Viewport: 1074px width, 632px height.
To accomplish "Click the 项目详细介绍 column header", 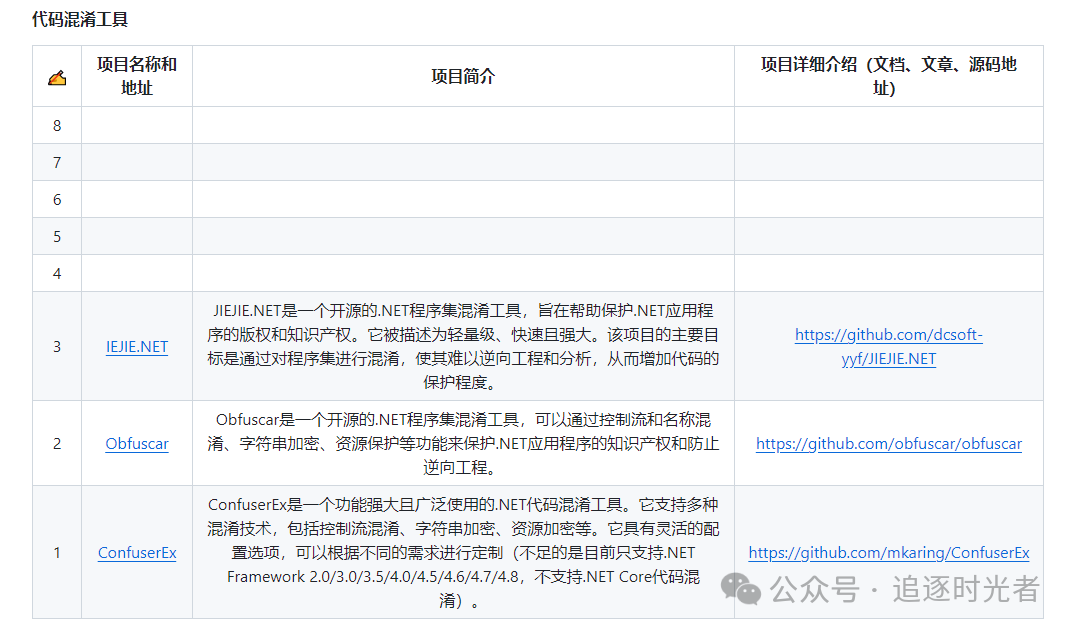I will click(889, 76).
